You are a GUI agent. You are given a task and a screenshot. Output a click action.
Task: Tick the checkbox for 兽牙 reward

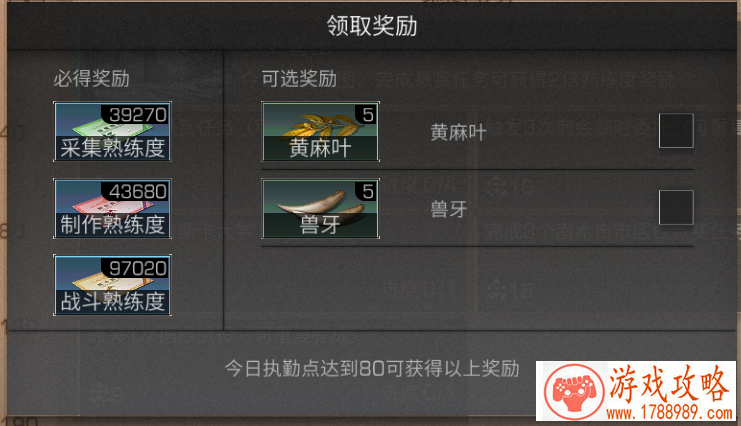pos(676,208)
